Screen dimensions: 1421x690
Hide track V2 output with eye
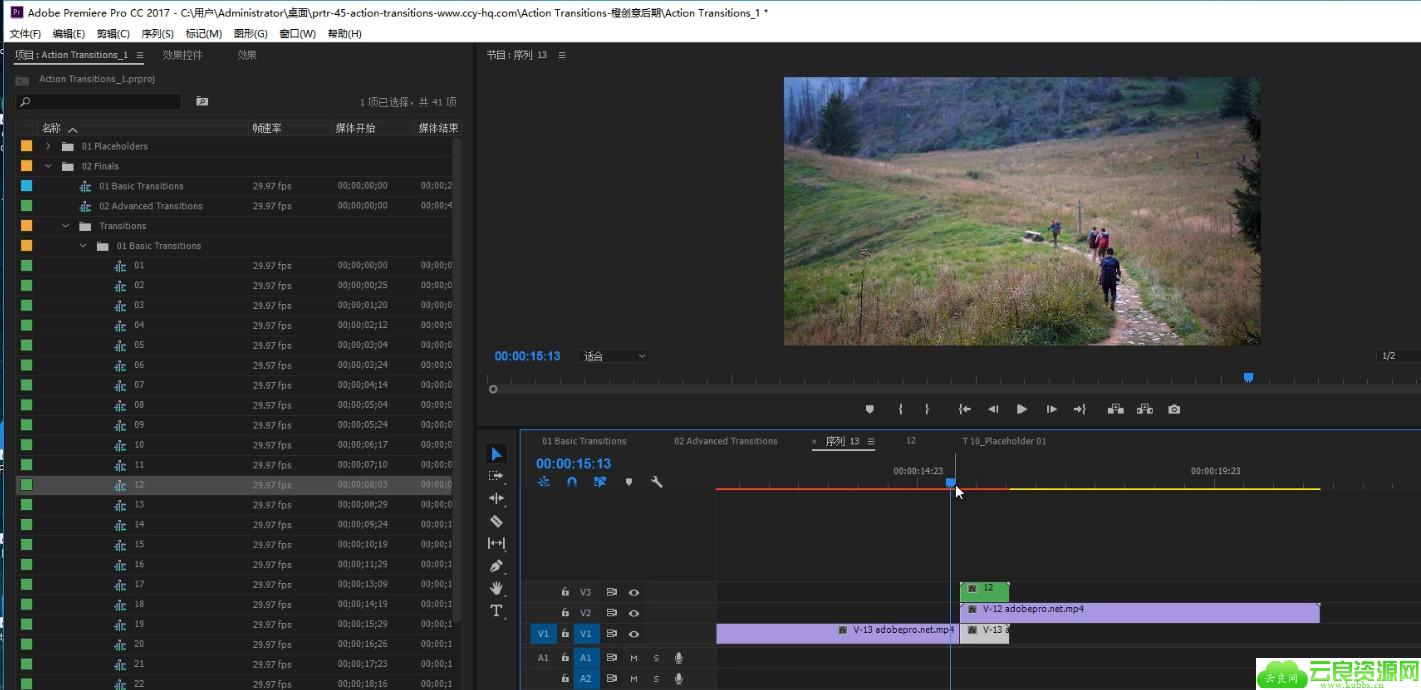pyautogui.click(x=633, y=613)
